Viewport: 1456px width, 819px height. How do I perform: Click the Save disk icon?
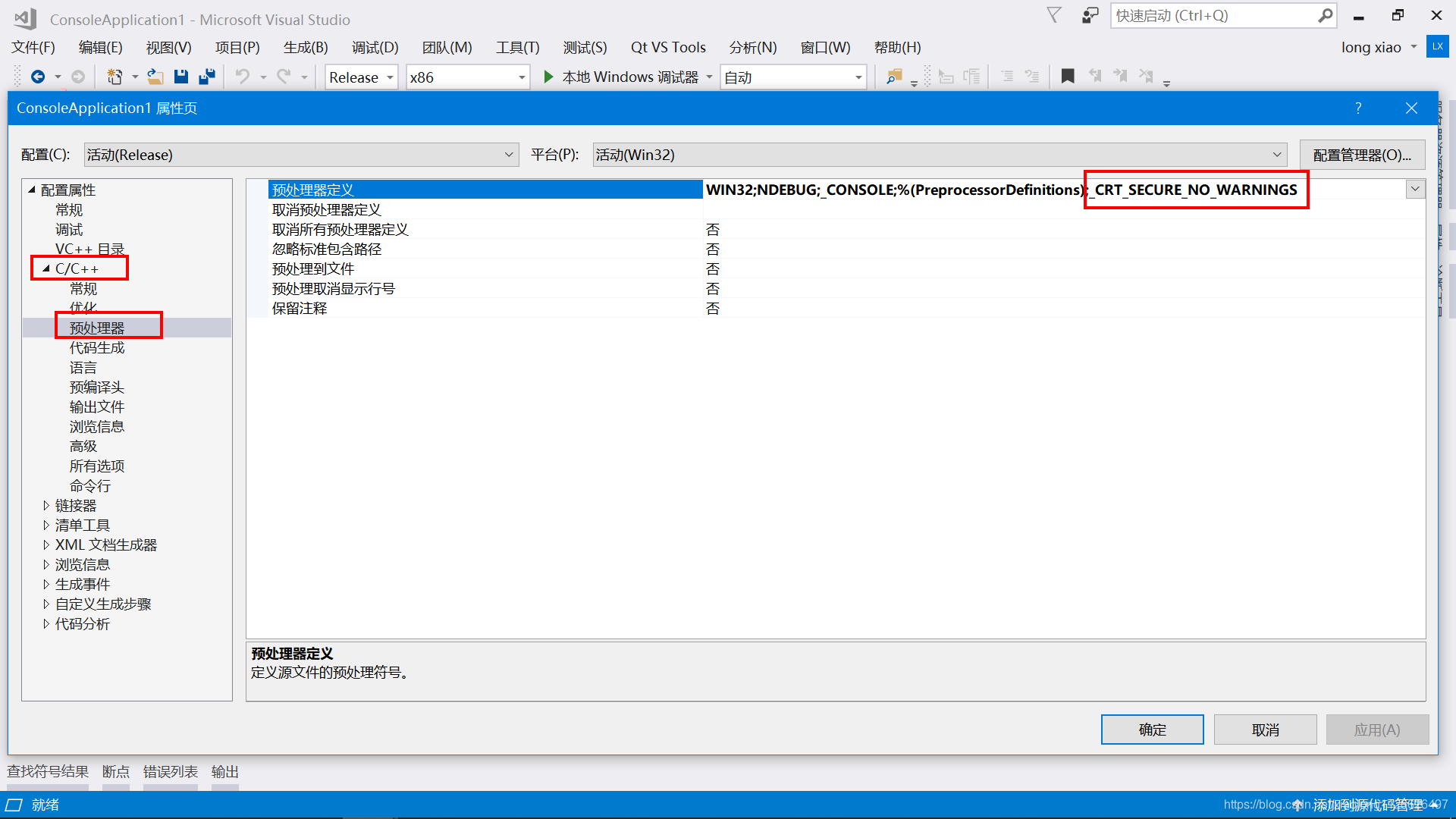pos(180,77)
